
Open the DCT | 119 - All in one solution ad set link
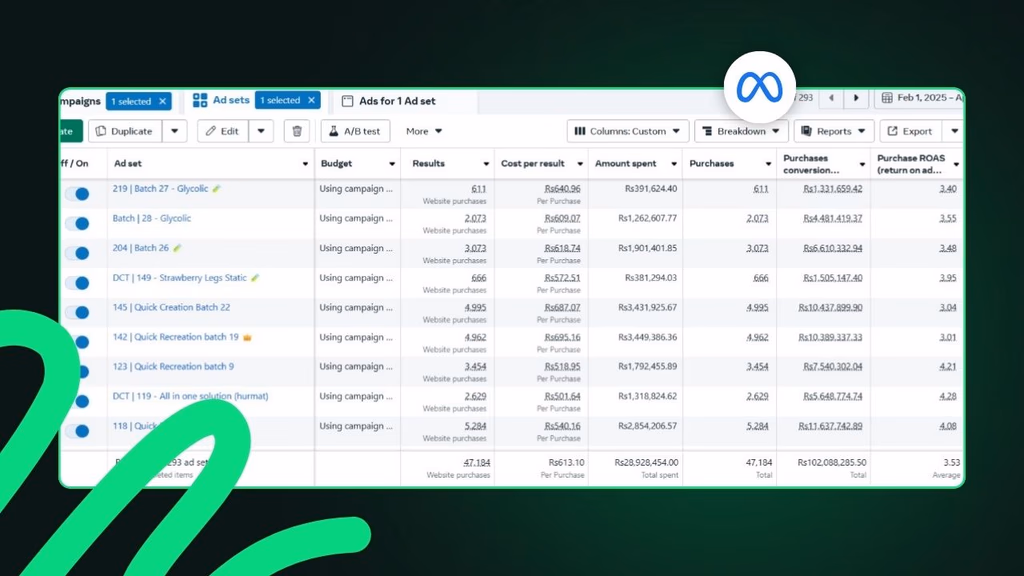(190, 396)
